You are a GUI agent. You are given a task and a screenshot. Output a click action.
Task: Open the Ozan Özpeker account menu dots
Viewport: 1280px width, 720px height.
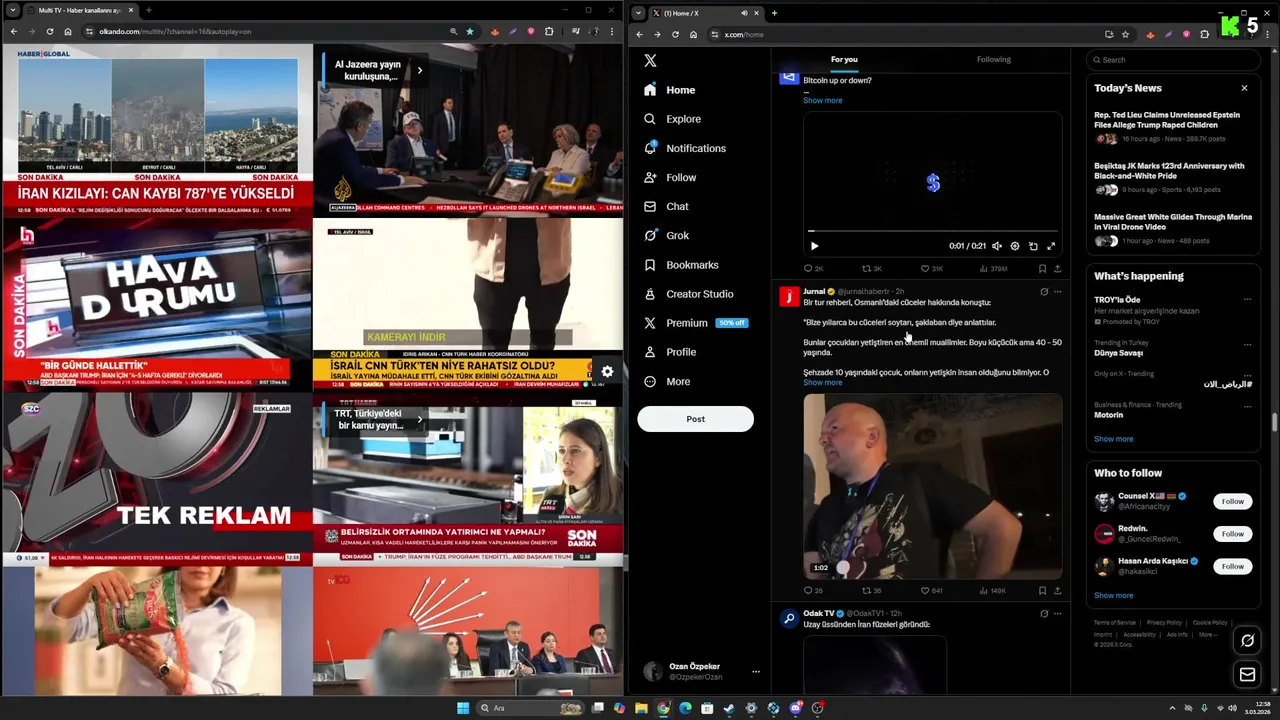[755, 672]
